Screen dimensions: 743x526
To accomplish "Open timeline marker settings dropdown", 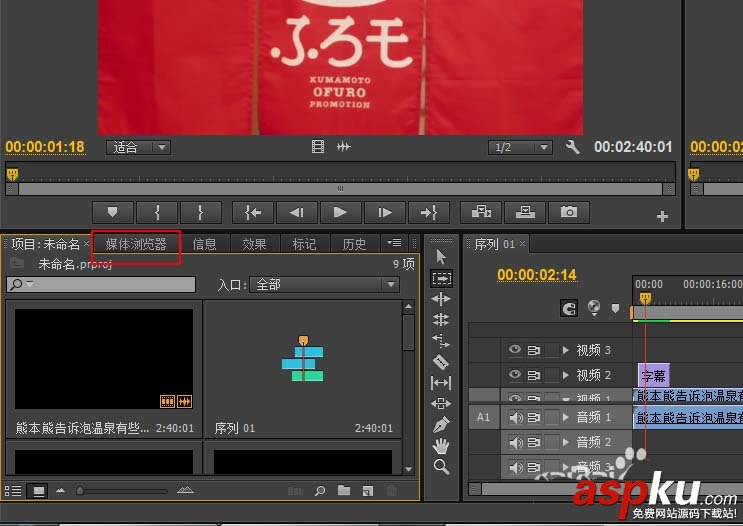I will pyautogui.click(x=594, y=308).
